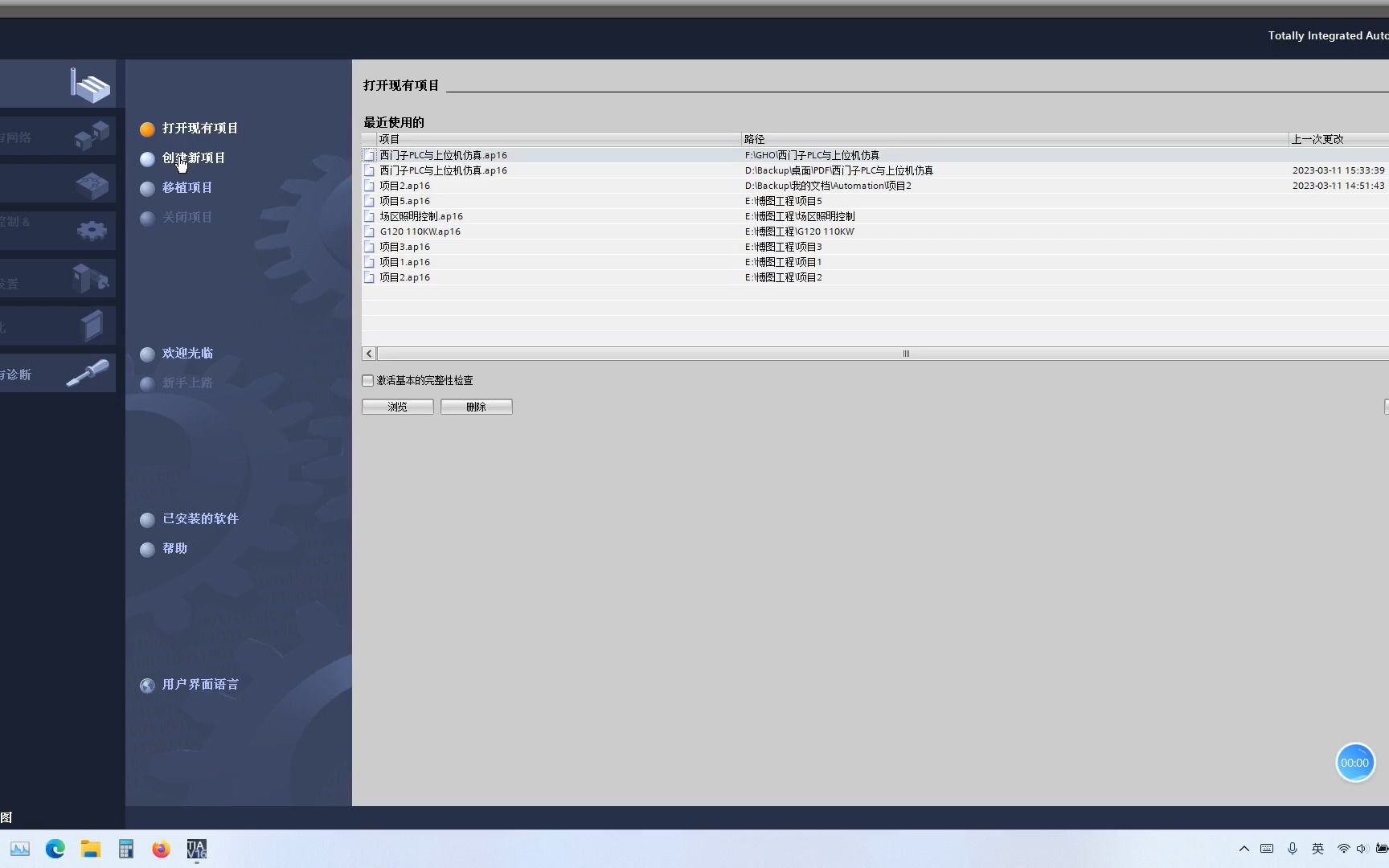The width and height of the screenshot is (1389, 868).
Task: Open the Wi-Fi network tray icon
Action: pyautogui.click(x=1343, y=849)
